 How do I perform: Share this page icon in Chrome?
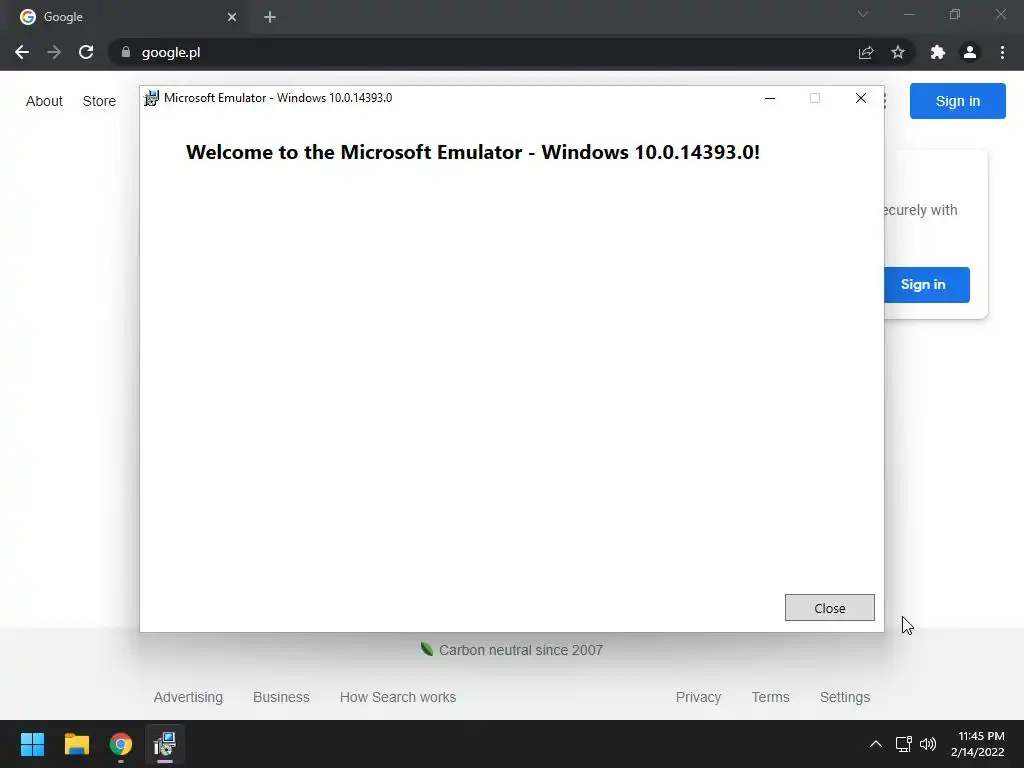click(866, 52)
